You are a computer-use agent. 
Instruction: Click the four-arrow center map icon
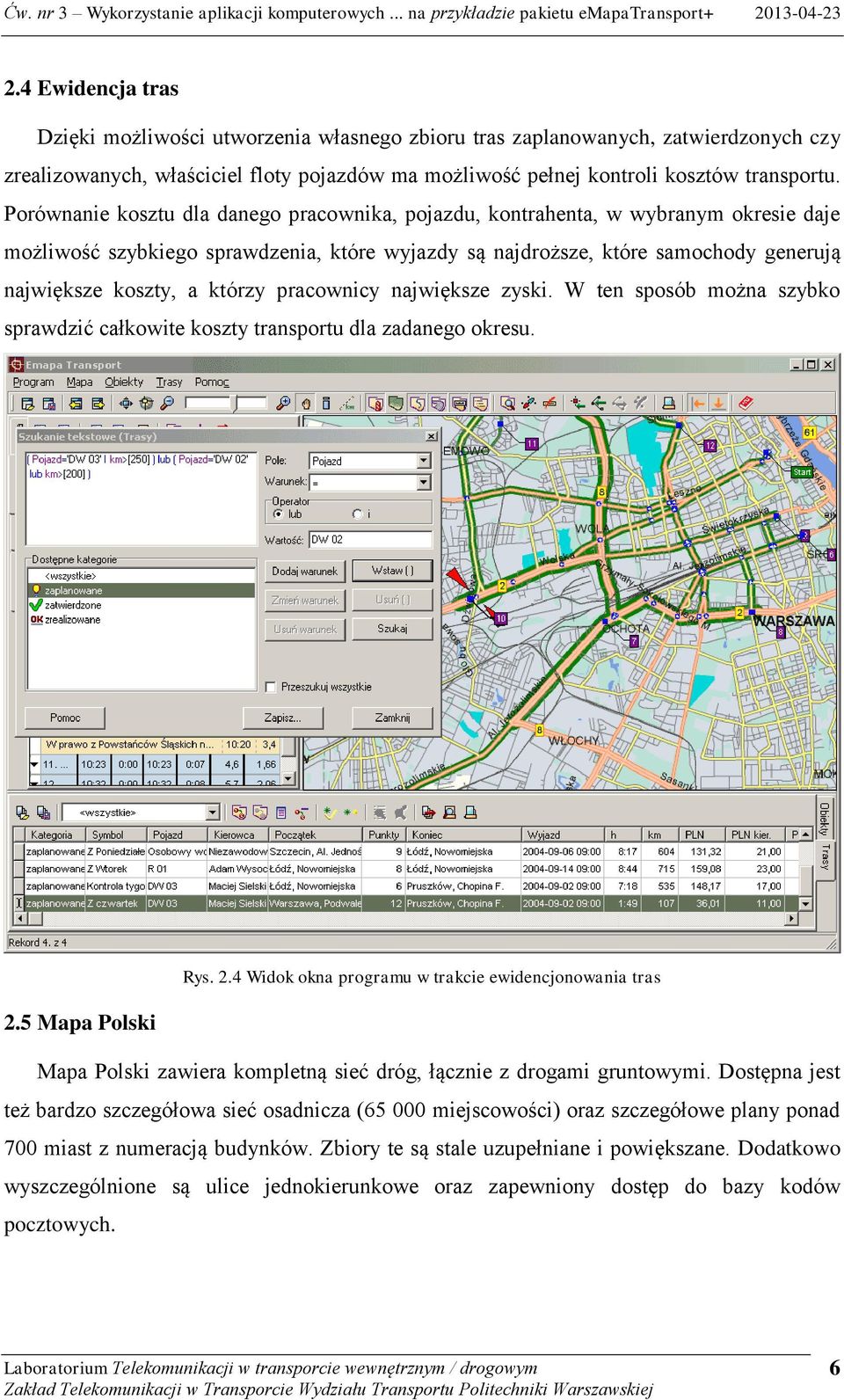(125, 404)
